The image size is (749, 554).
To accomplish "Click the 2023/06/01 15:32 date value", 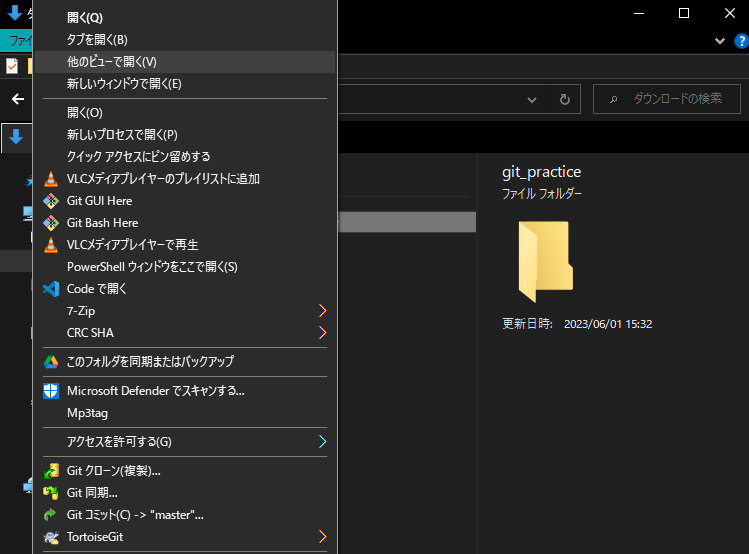I will (608, 324).
